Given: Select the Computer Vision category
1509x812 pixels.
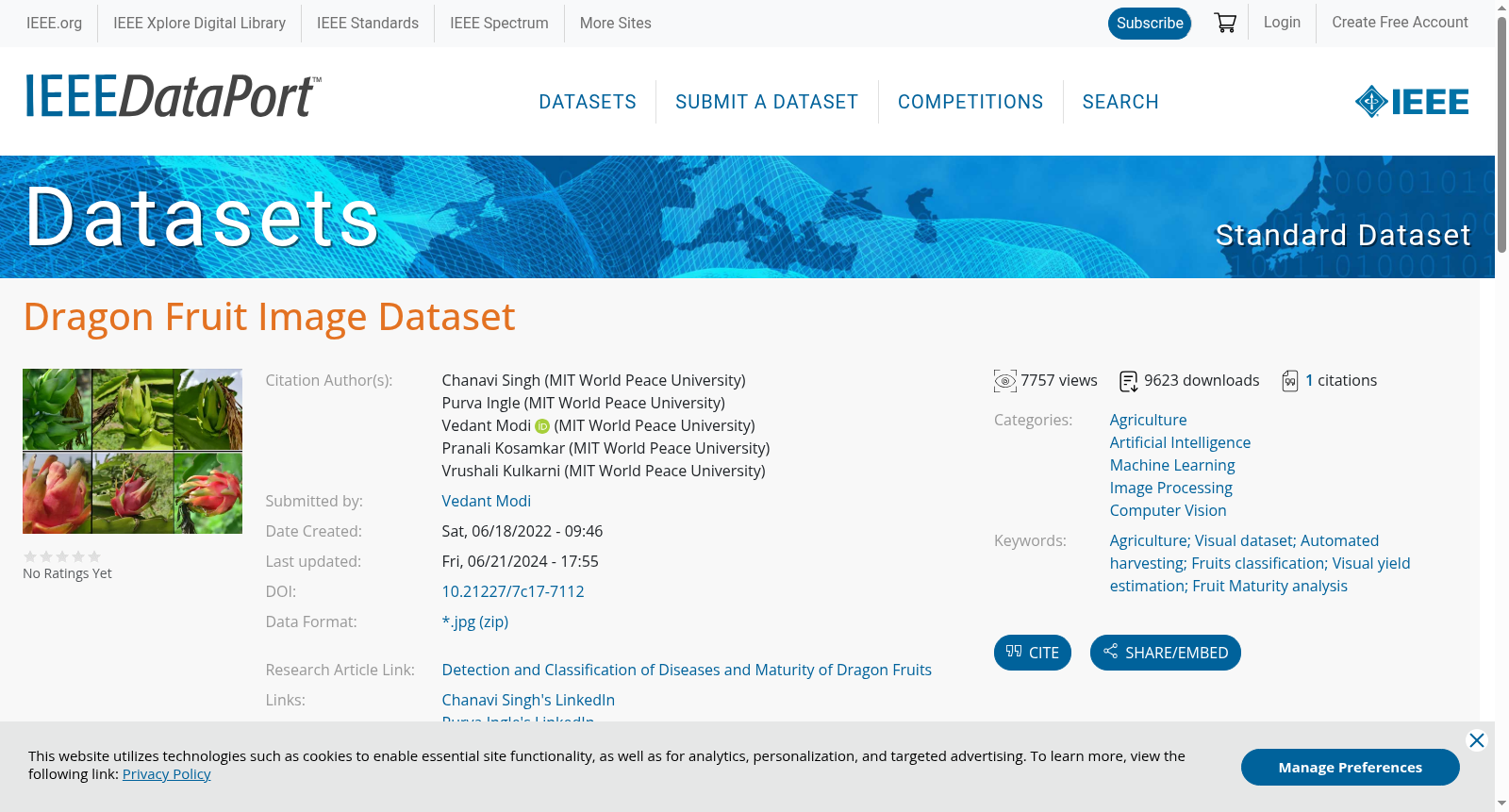Looking at the screenshot, I should 1169,511.
